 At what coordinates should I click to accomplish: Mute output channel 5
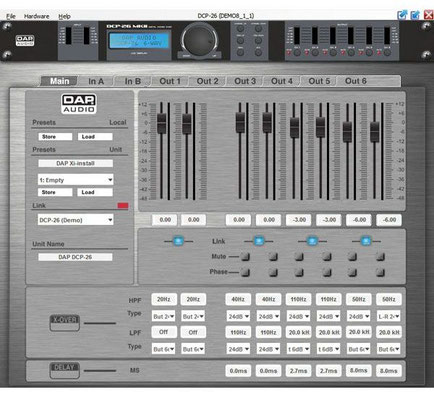(352, 256)
